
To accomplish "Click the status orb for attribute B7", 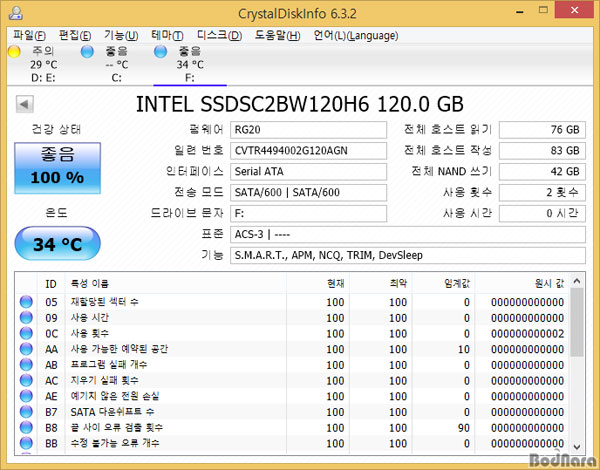I will 26,412.
